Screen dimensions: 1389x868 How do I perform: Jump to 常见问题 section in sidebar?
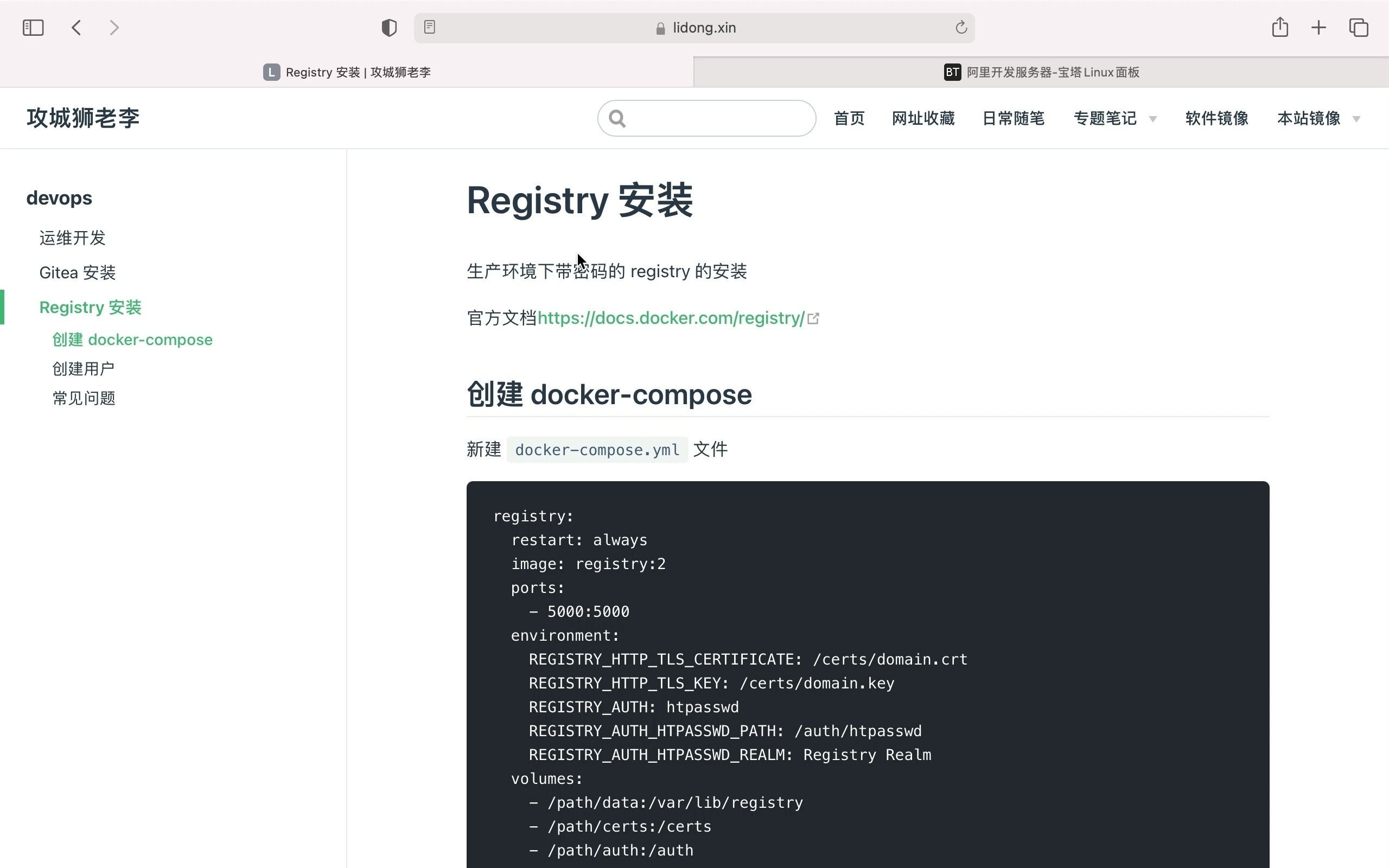point(84,398)
